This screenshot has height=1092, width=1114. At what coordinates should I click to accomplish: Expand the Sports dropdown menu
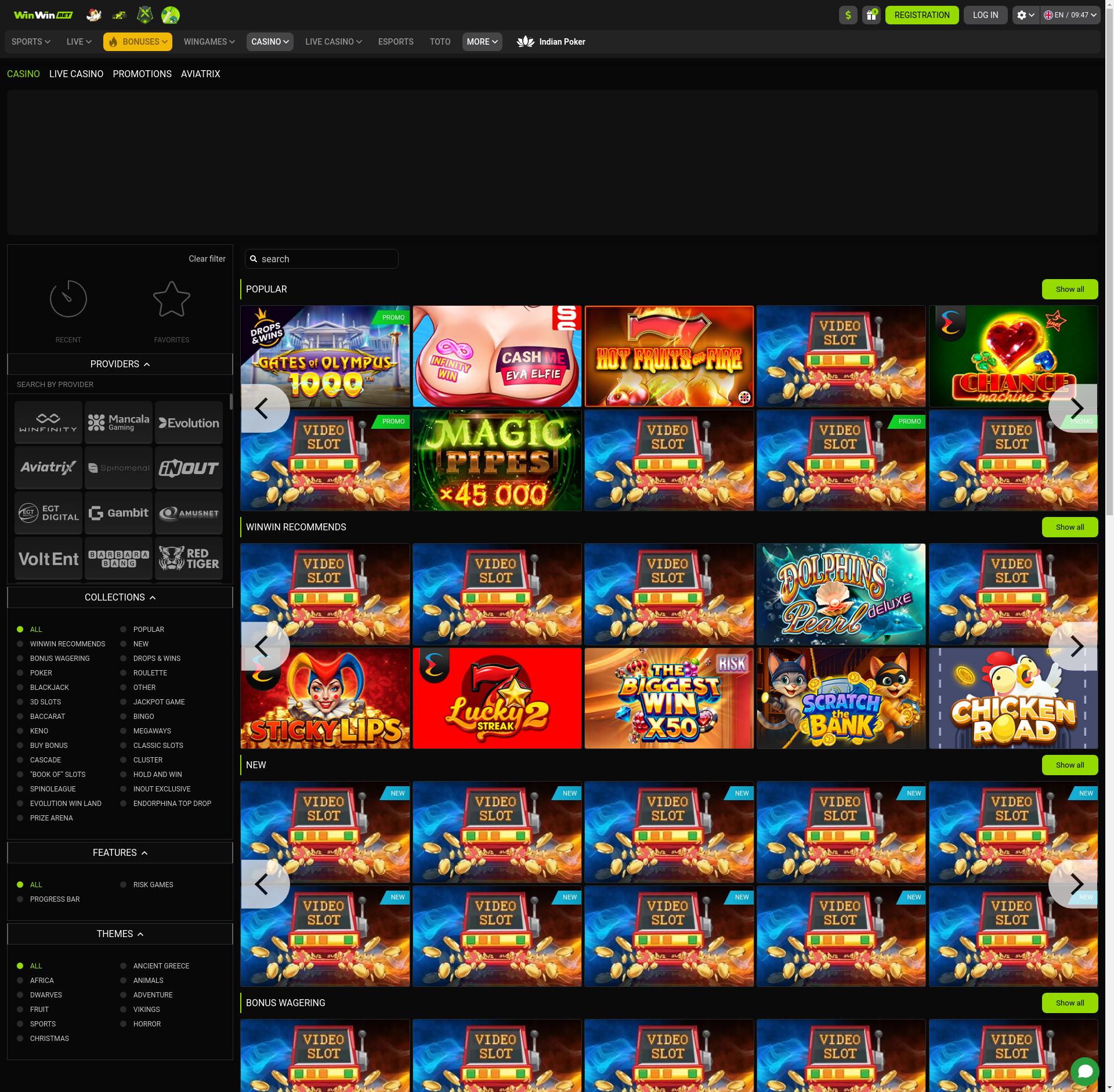point(31,42)
